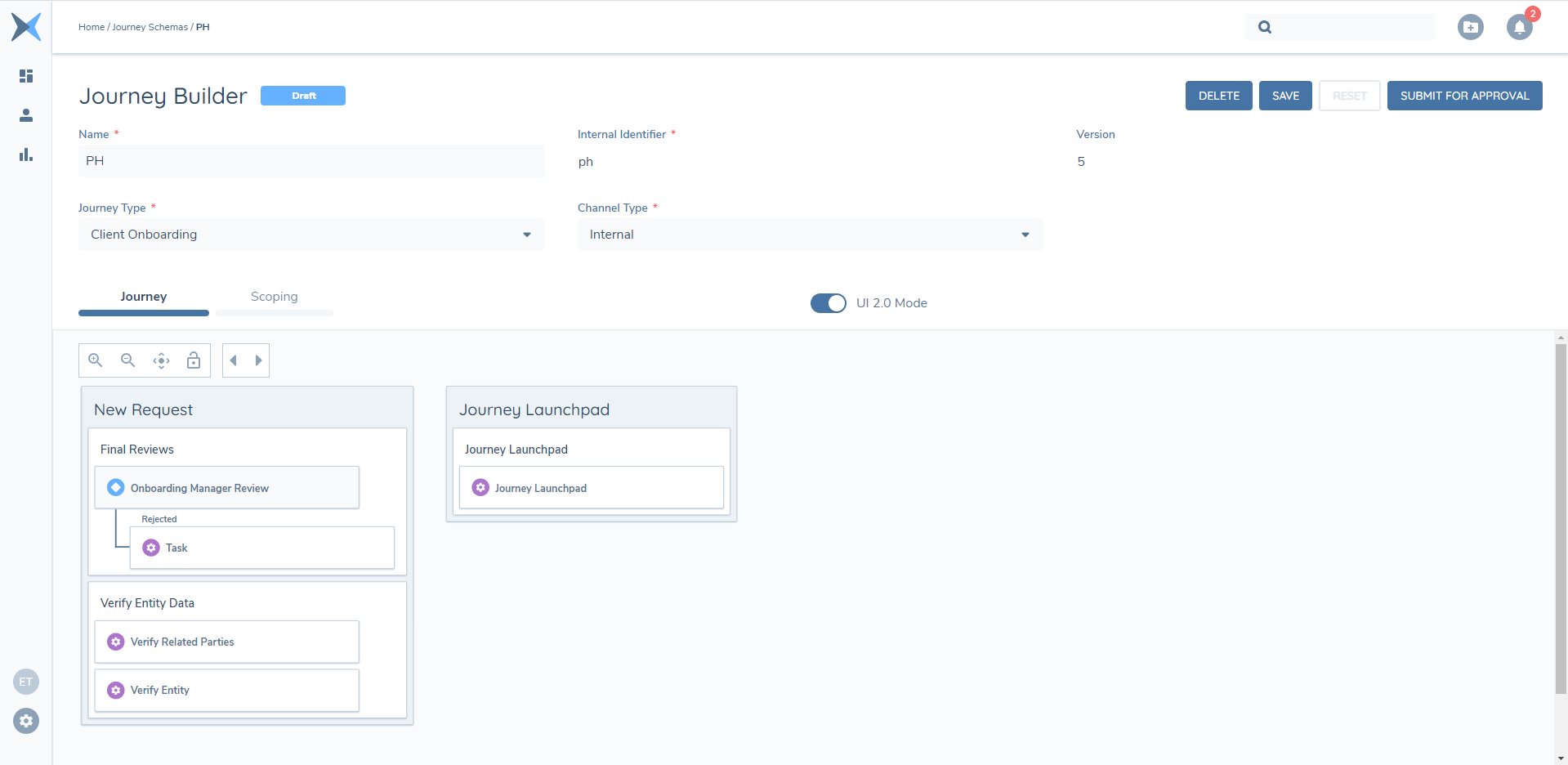Open notifications via the bell icon
Screen dimensions: 1568x765
pos(1518,27)
